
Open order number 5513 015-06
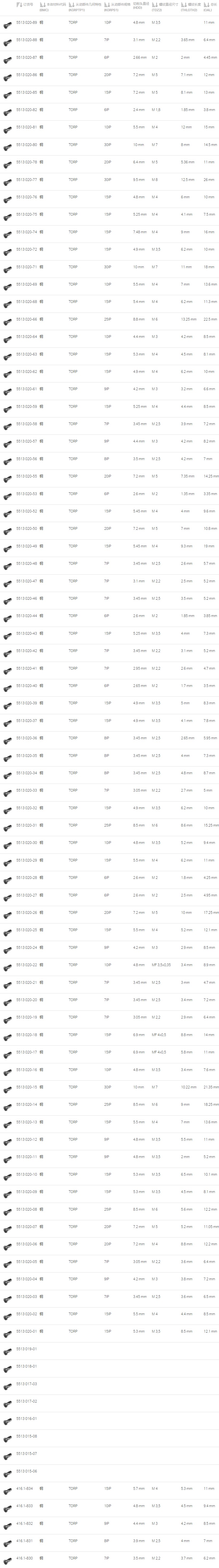pos(26,1471)
